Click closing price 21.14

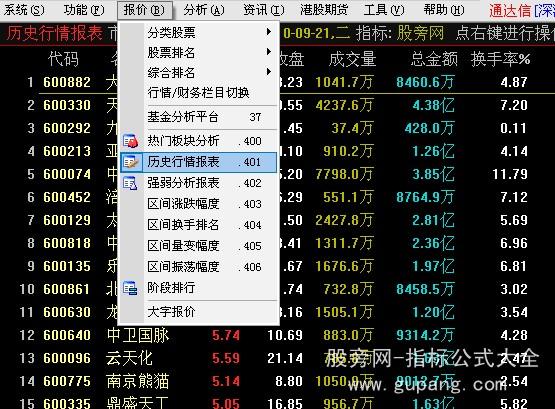(285, 358)
